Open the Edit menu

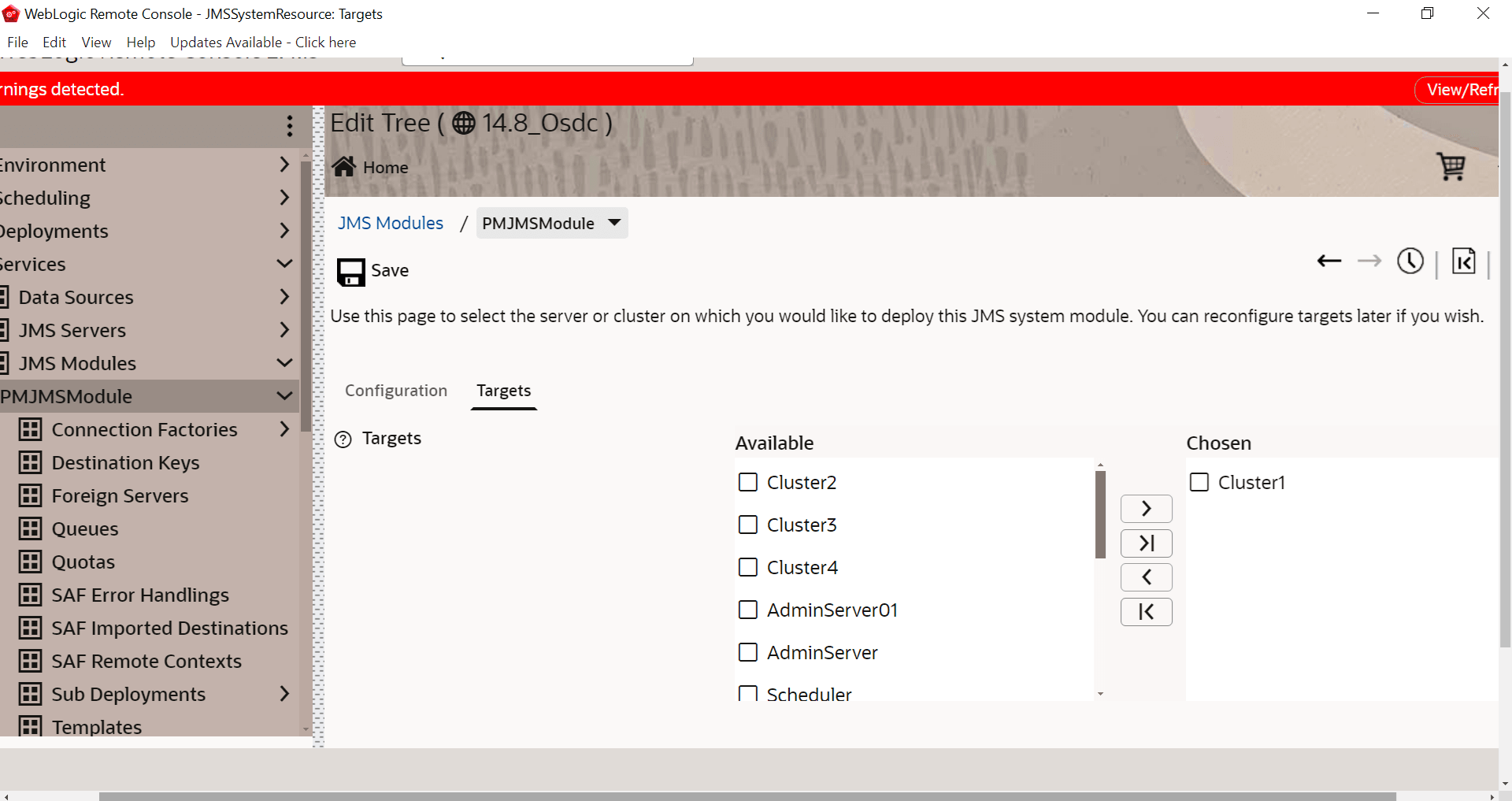[x=54, y=43]
